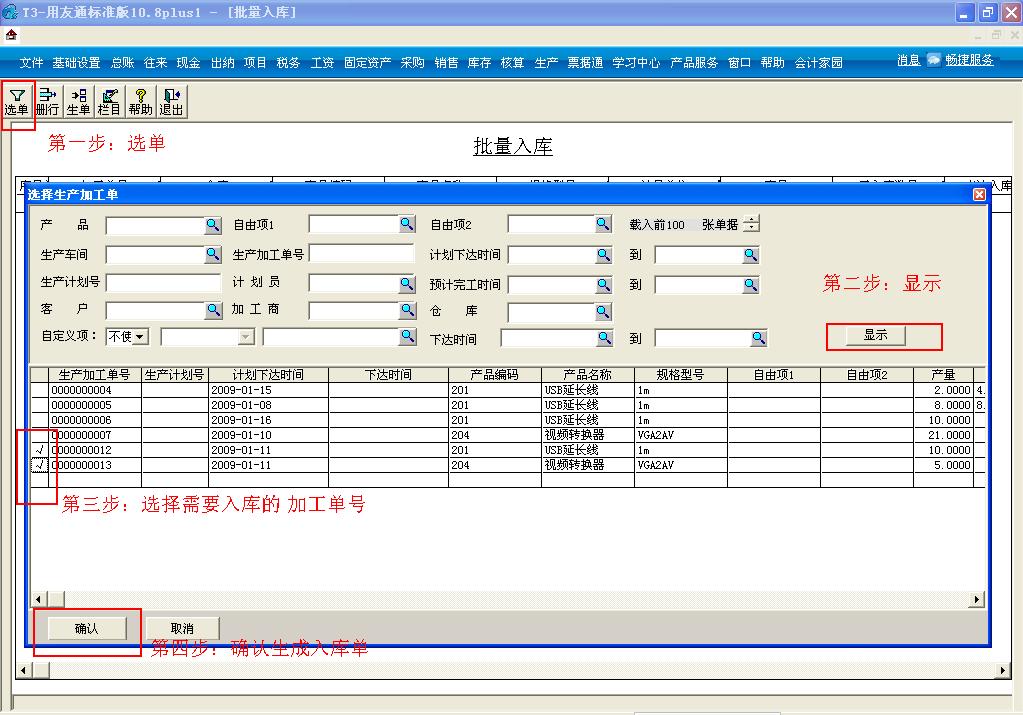The width and height of the screenshot is (1023, 715).
Task: Click the 生单 toolbar icon
Action: pyautogui.click(x=77, y=100)
